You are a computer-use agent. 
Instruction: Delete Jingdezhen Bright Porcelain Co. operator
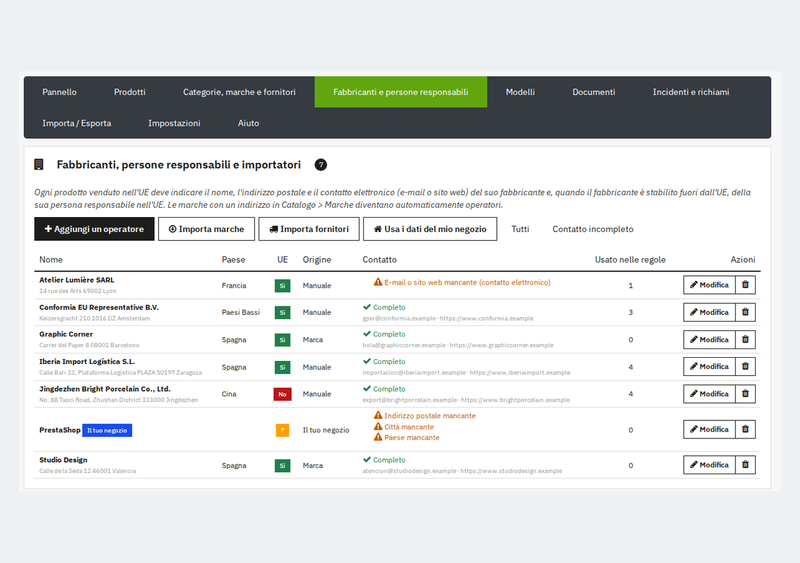point(745,394)
